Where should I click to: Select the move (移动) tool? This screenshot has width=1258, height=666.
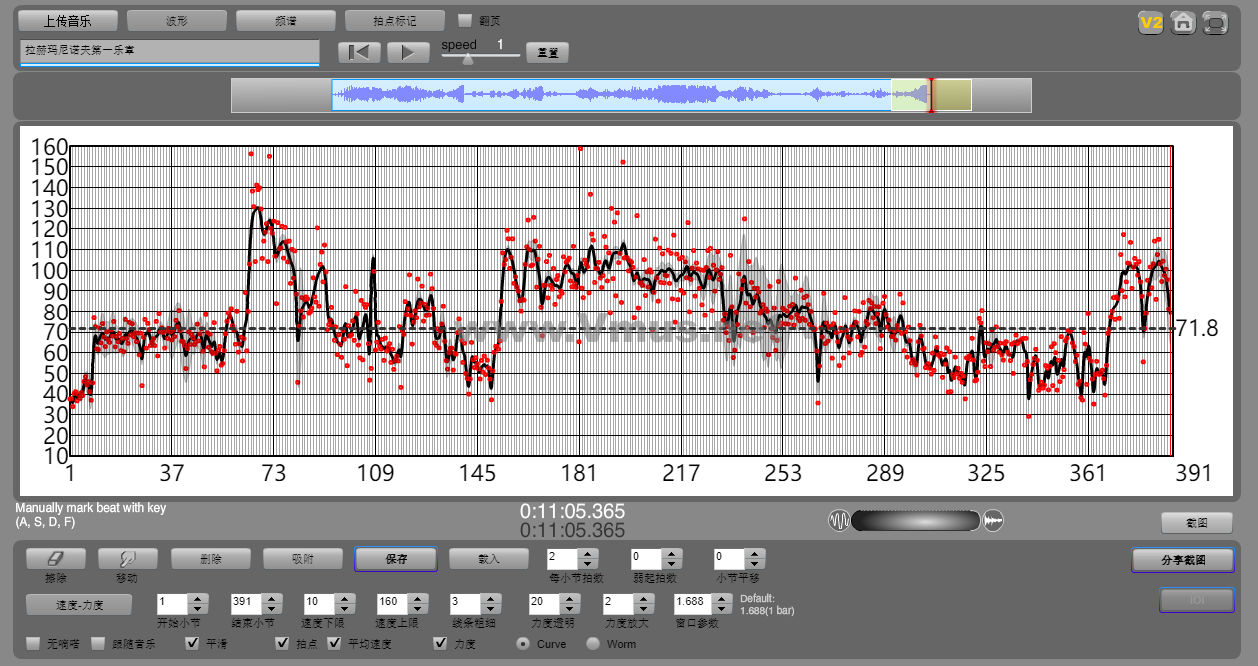pyautogui.click(x=127, y=558)
